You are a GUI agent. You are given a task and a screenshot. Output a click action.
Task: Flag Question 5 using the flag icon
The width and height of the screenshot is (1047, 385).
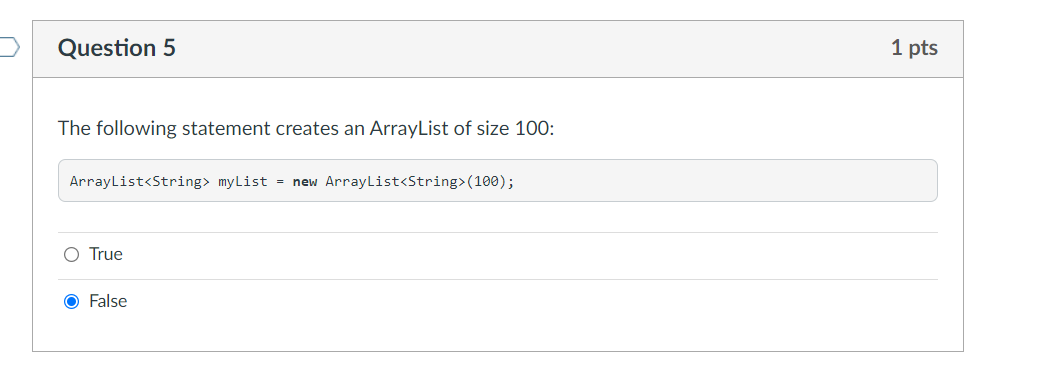(9, 47)
